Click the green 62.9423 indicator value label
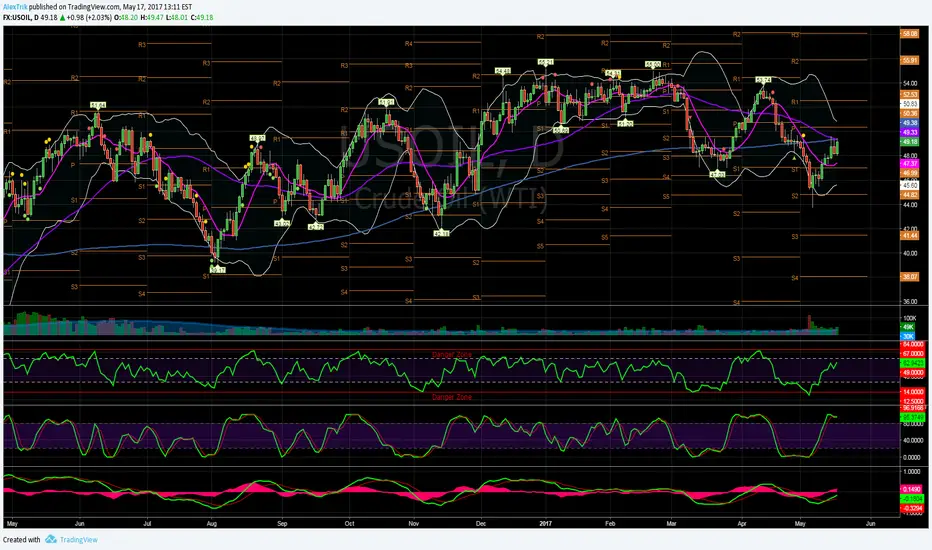 point(913,363)
